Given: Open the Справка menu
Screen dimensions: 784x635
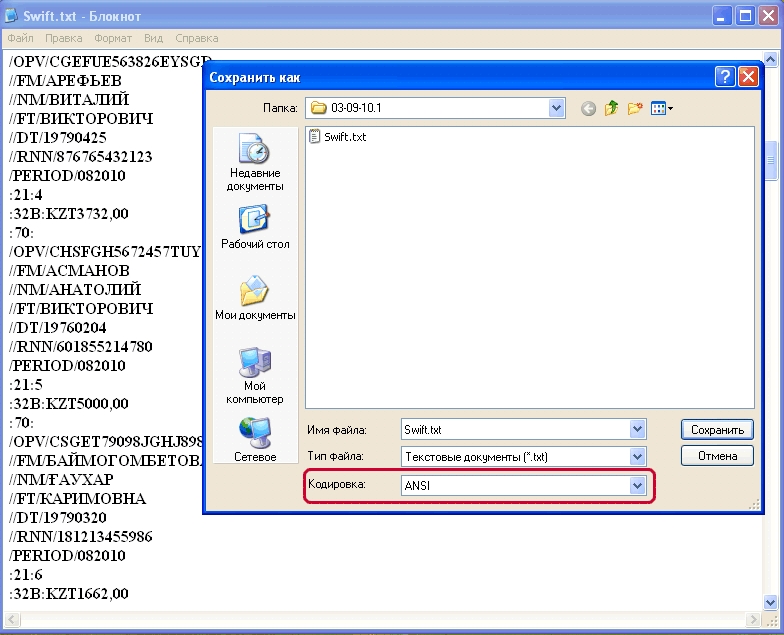Looking at the screenshot, I should pos(196,38).
